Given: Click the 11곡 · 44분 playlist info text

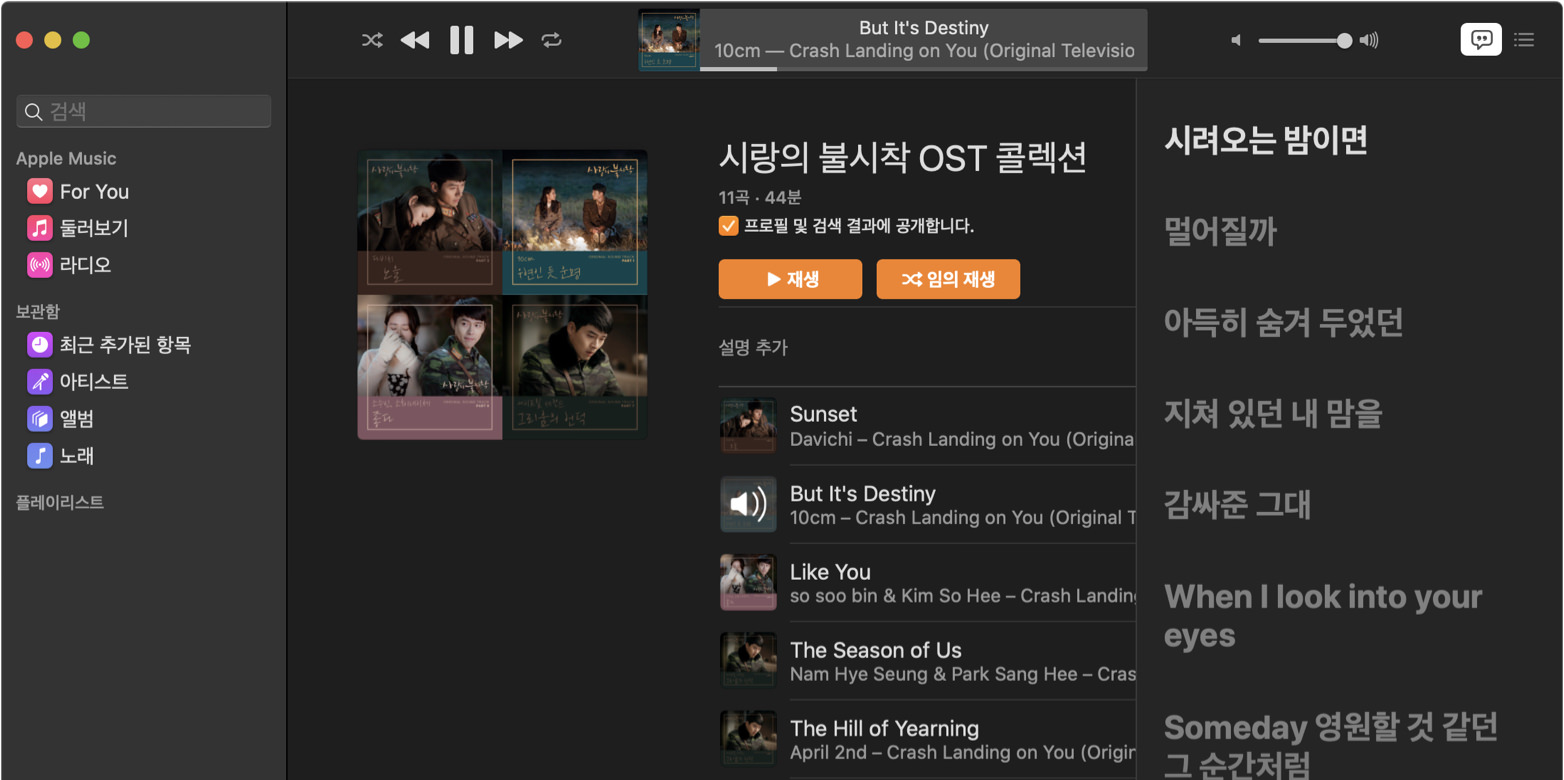Looking at the screenshot, I should click(x=759, y=198).
